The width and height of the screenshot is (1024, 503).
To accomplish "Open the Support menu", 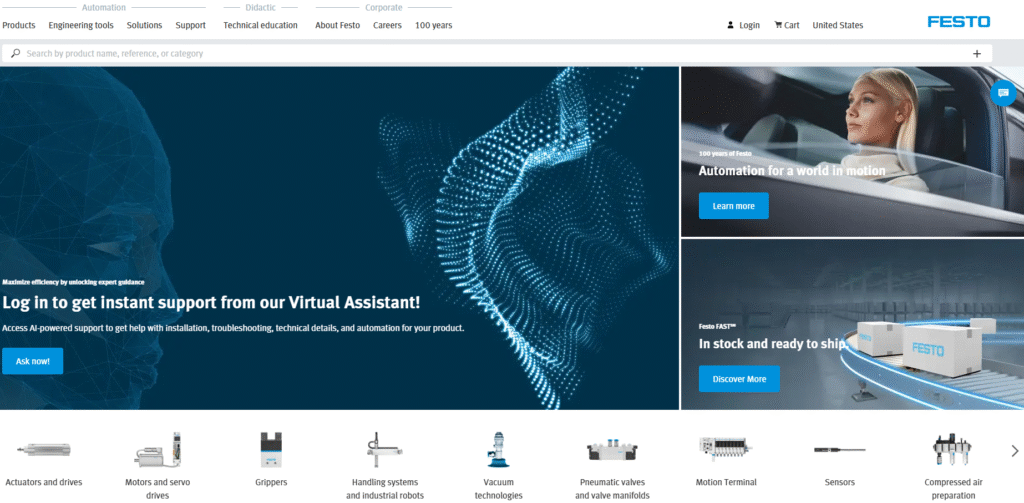I will (191, 25).
